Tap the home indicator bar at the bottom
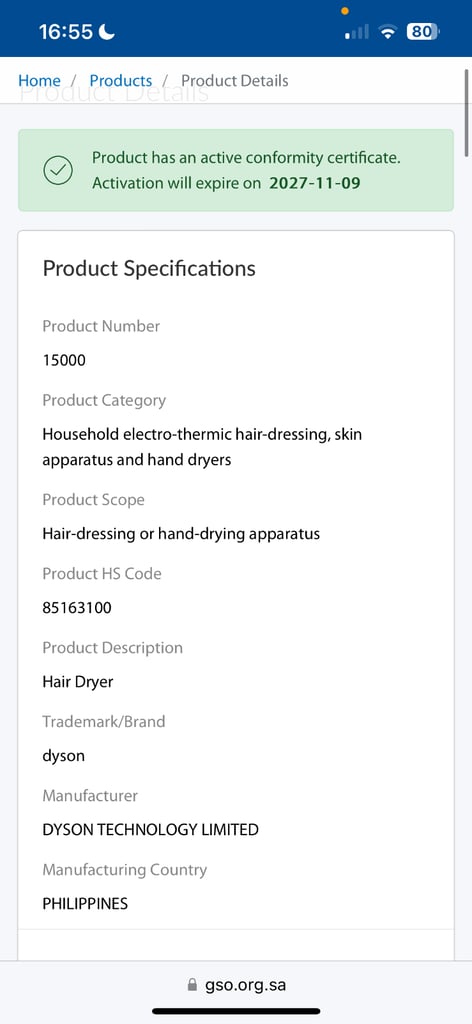 tap(236, 1012)
